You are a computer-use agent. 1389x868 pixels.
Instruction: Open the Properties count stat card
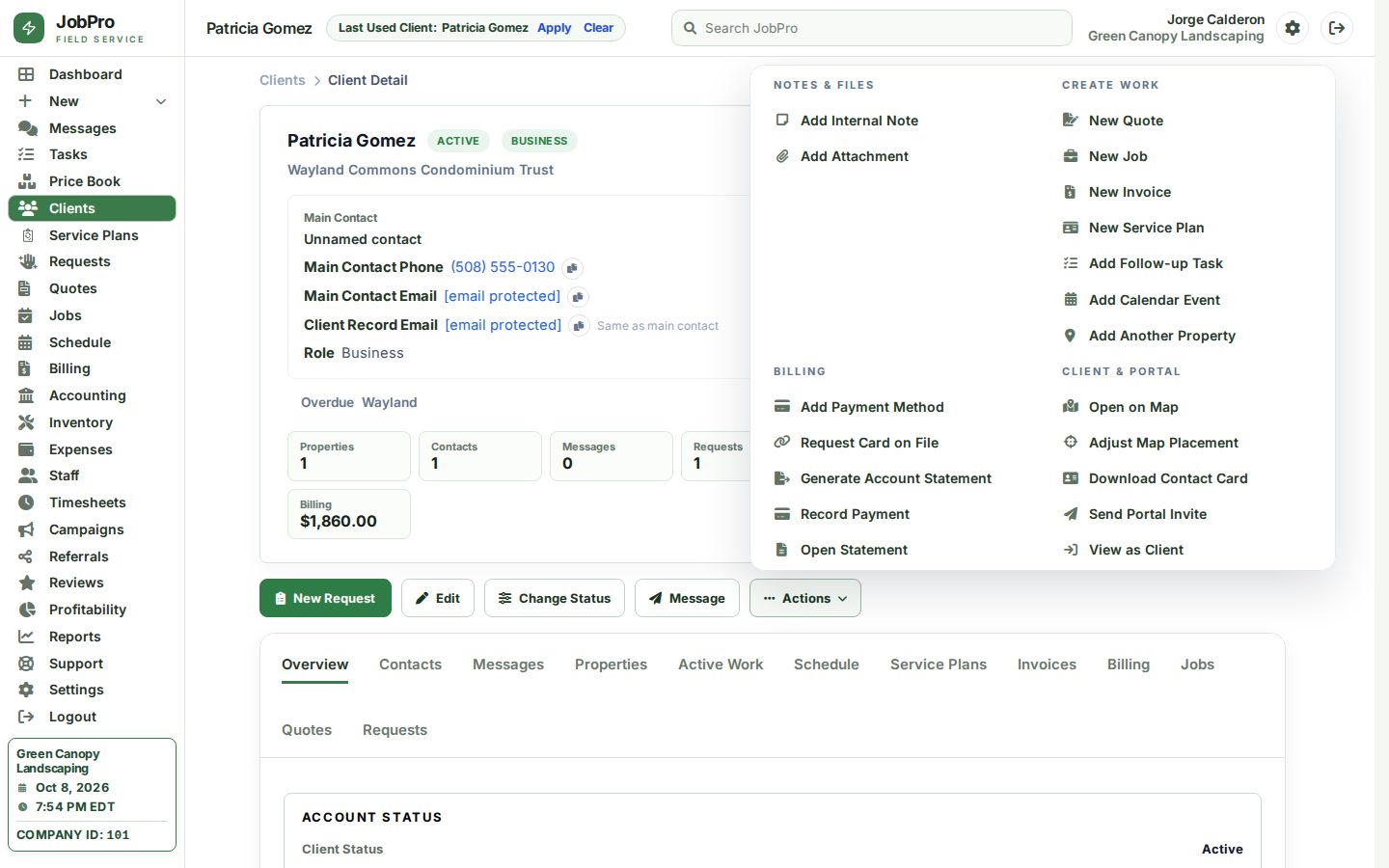pyautogui.click(x=349, y=456)
